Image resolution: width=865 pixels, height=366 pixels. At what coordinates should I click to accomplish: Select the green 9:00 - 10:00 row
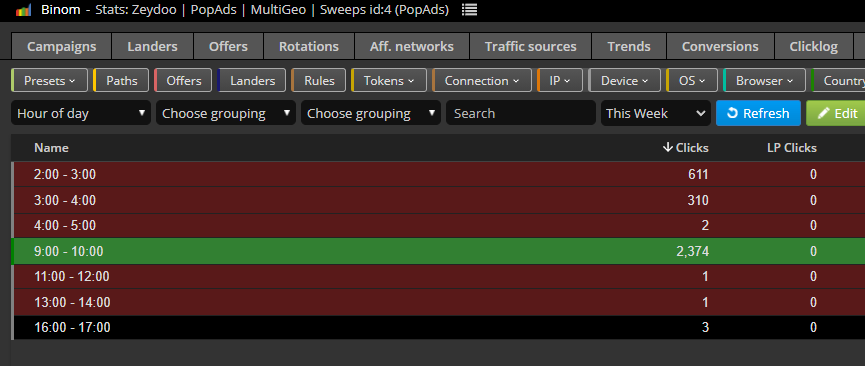click(438, 251)
